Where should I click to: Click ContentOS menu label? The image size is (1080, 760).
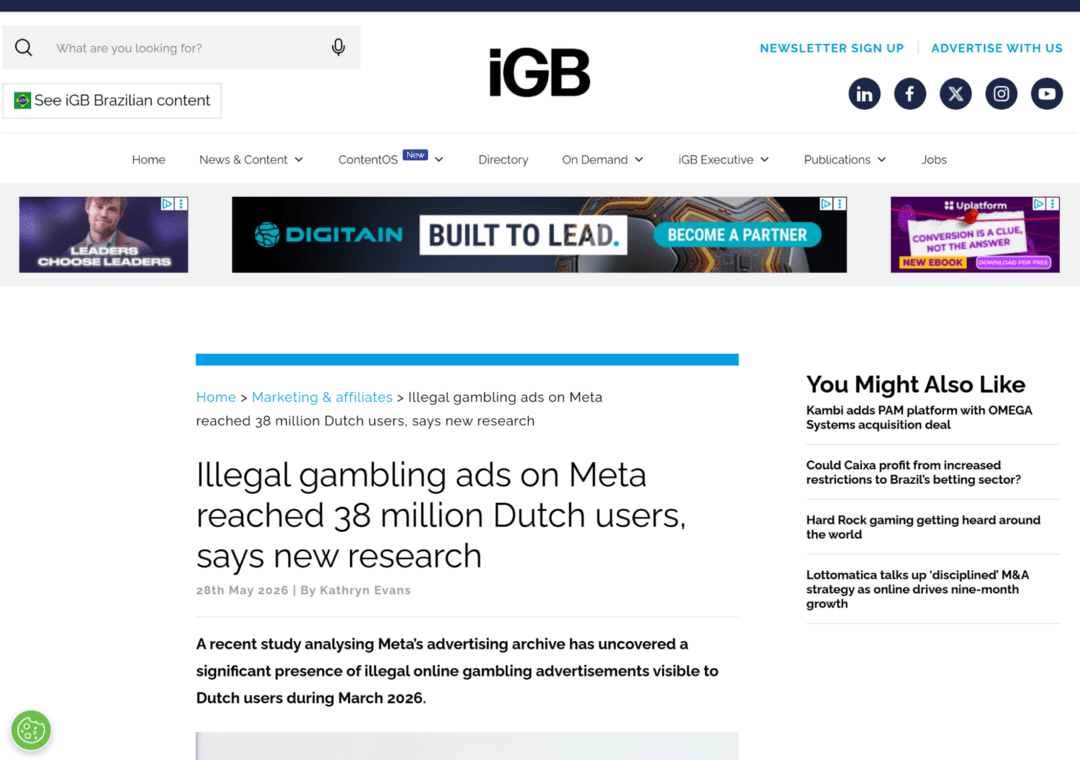tap(368, 160)
